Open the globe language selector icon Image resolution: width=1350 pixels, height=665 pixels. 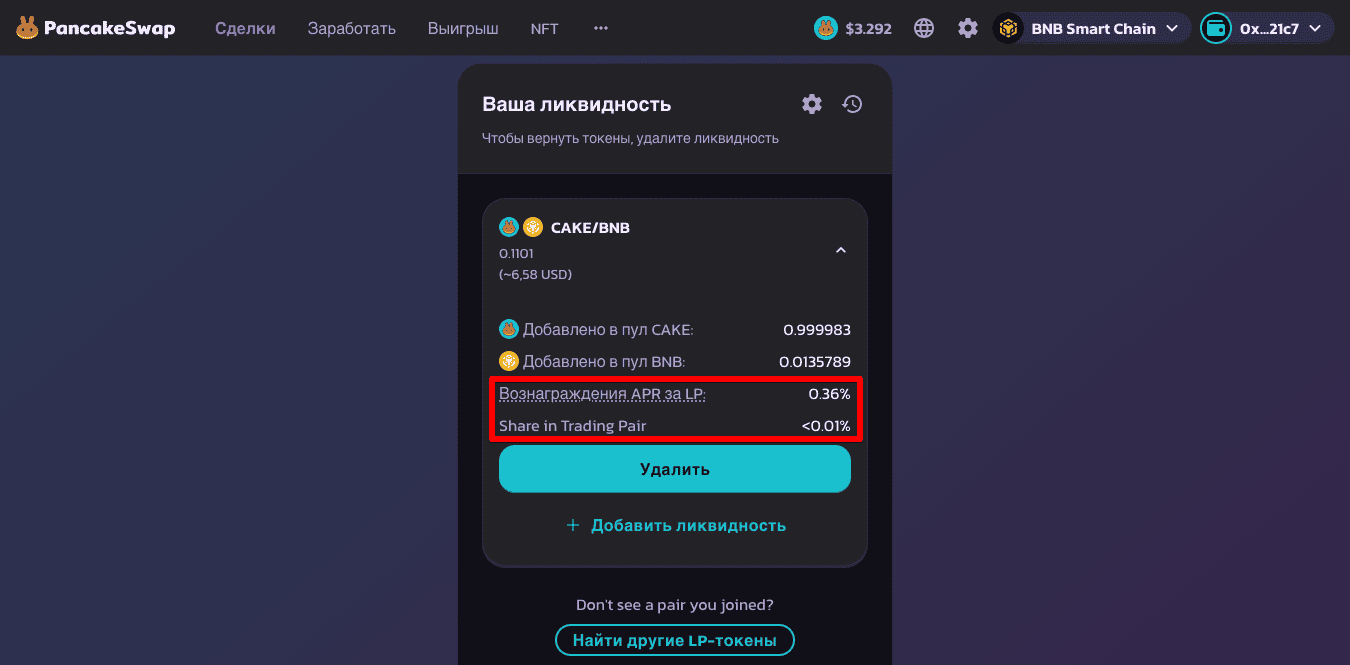pos(924,28)
